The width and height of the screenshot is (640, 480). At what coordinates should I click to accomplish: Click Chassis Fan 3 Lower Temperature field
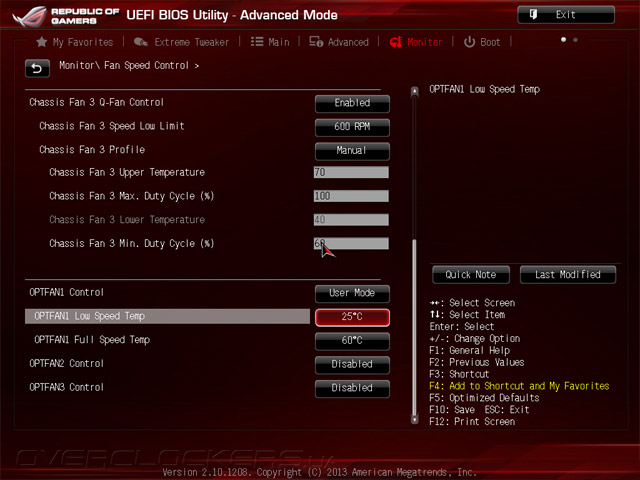(x=351, y=220)
